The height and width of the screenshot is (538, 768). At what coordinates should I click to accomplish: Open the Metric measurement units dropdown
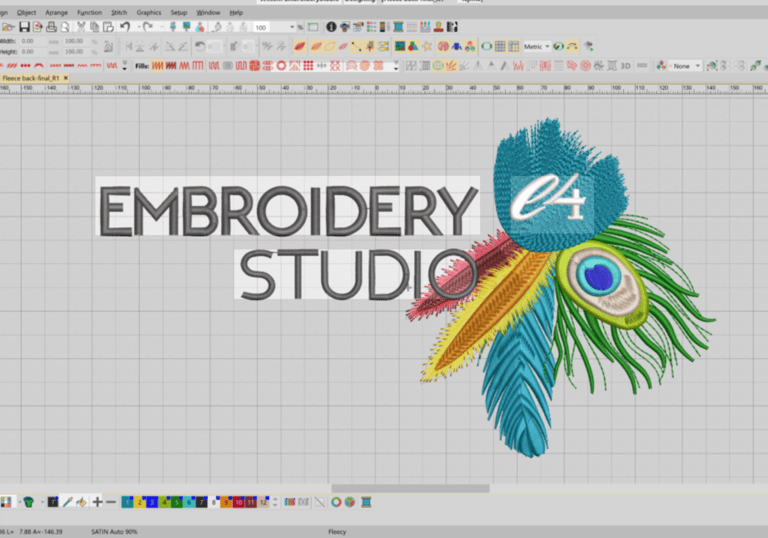[537, 47]
